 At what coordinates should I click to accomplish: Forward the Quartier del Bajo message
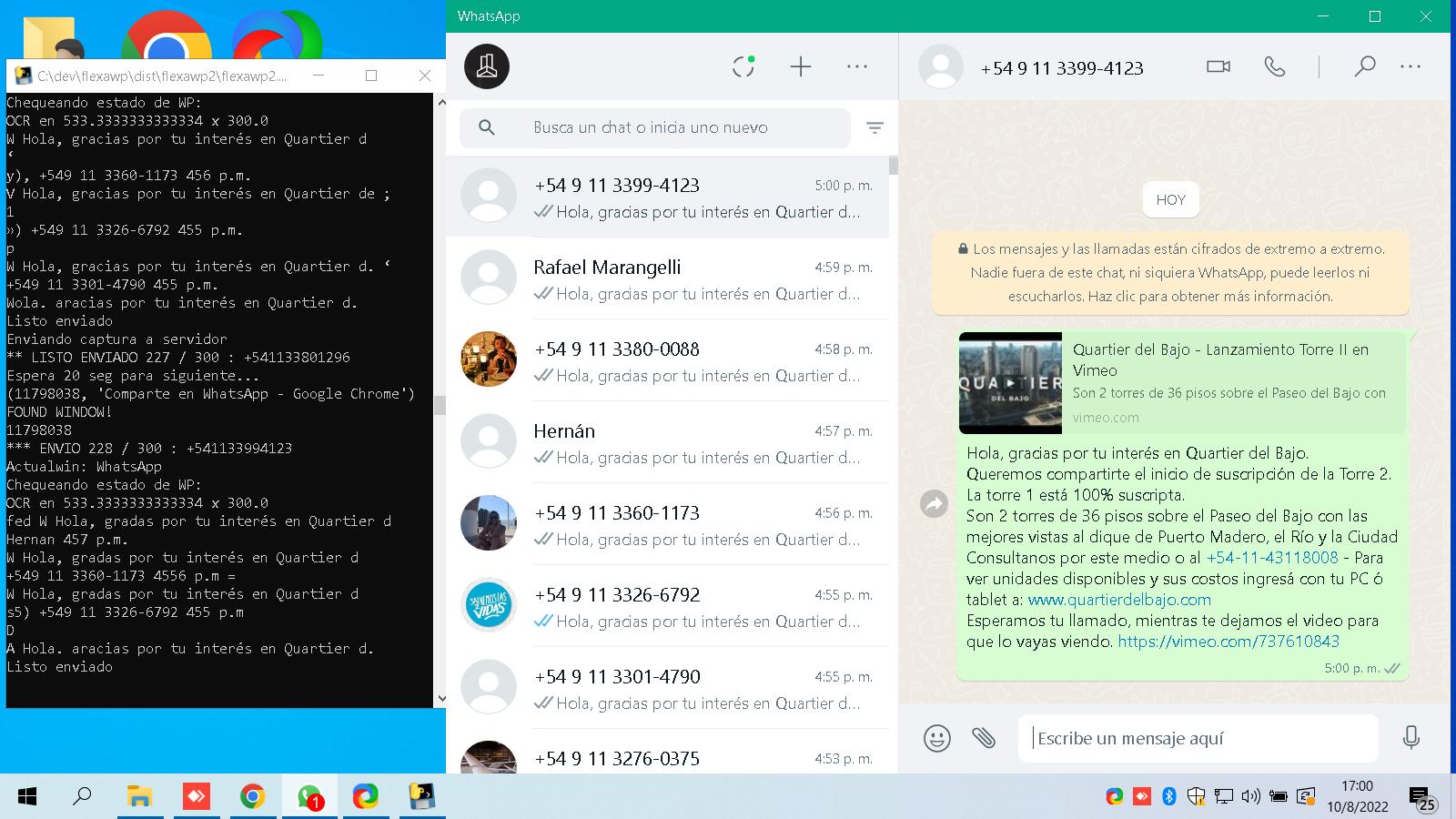click(x=934, y=503)
